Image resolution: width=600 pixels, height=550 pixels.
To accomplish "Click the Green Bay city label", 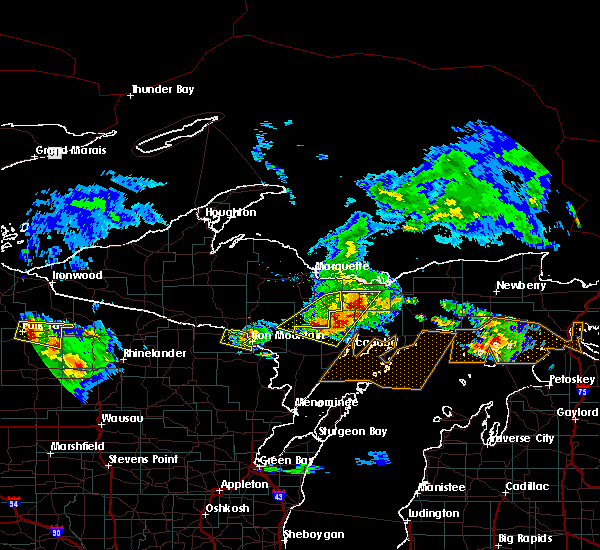I will point(287,460).
